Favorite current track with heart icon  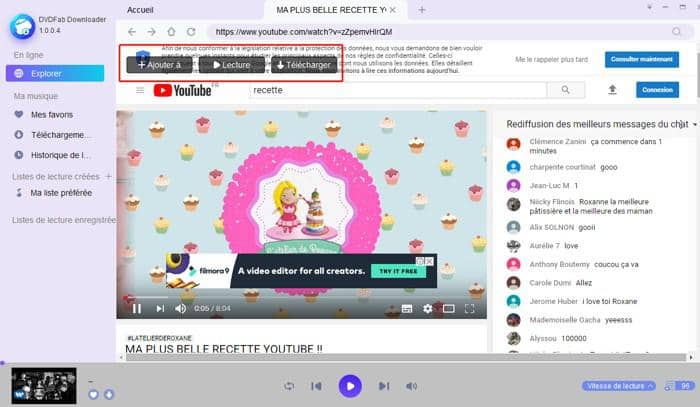click(93, 395)
